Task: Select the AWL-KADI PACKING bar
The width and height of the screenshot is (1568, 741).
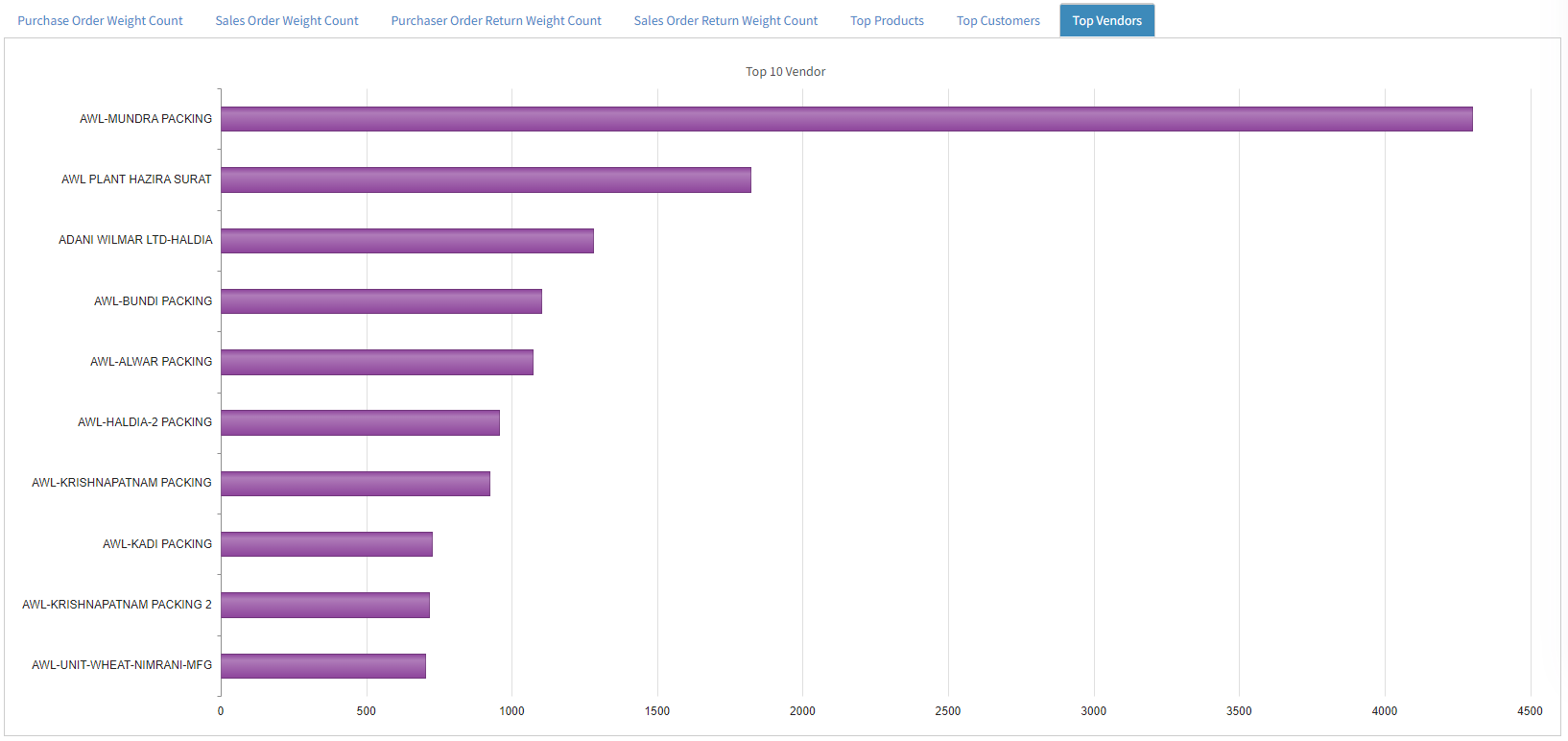Action: tap(326, 544)
